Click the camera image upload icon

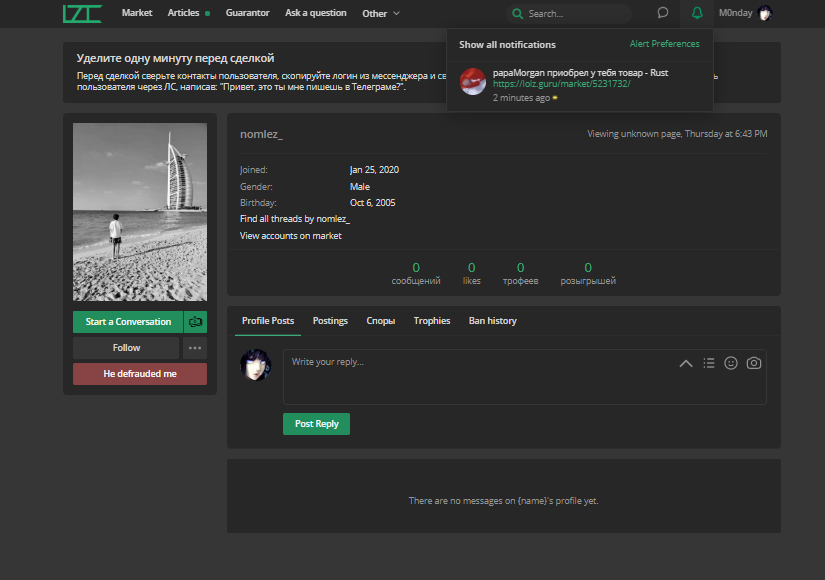pyautogui.click(x=754, y=363)
